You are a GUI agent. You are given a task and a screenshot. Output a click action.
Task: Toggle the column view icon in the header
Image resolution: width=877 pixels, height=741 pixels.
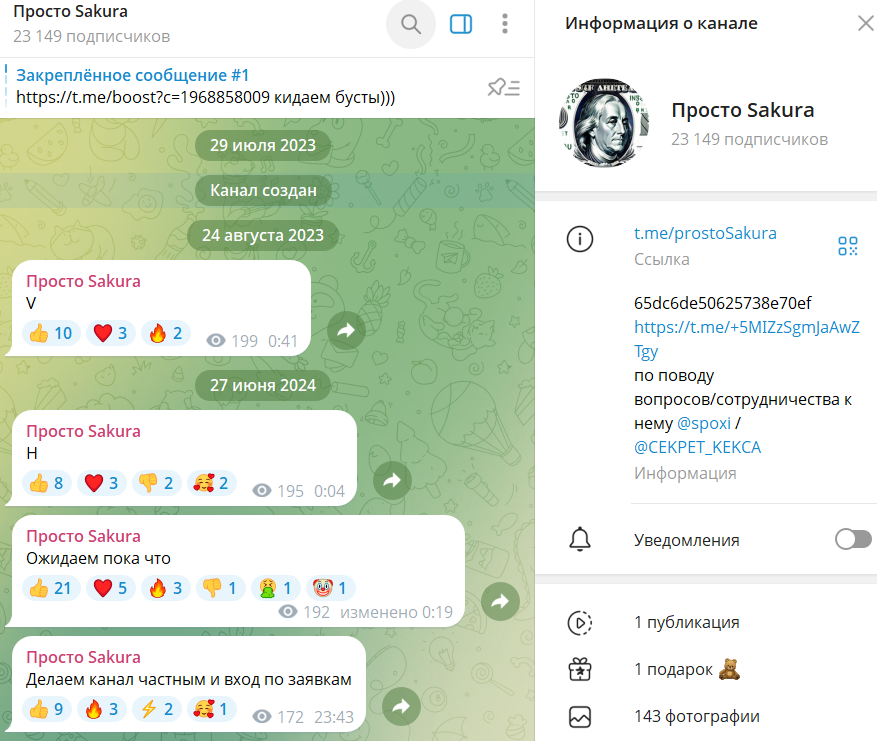[461, 24]
